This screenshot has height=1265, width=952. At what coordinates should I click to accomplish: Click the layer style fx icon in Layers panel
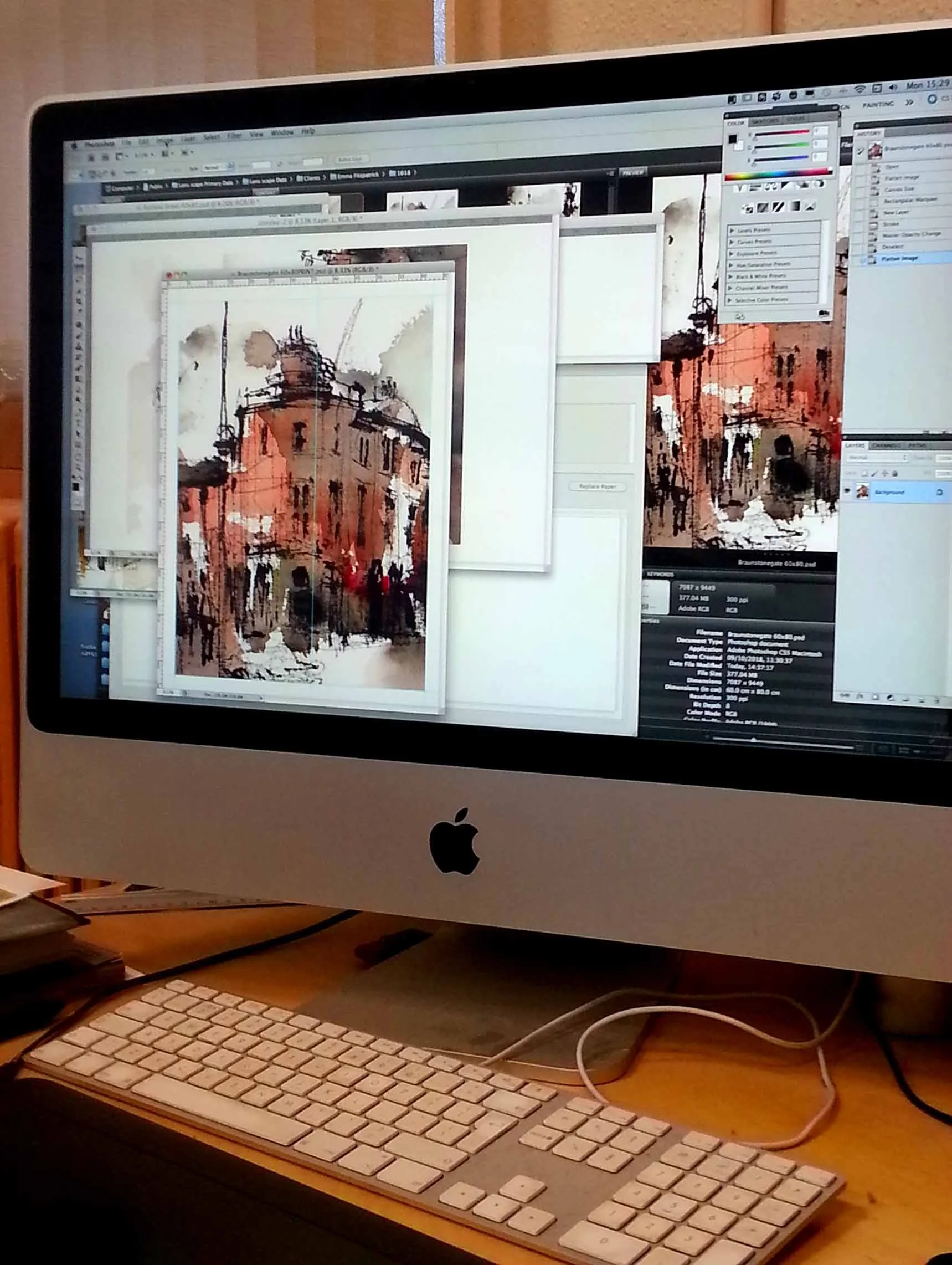point(860,696)
